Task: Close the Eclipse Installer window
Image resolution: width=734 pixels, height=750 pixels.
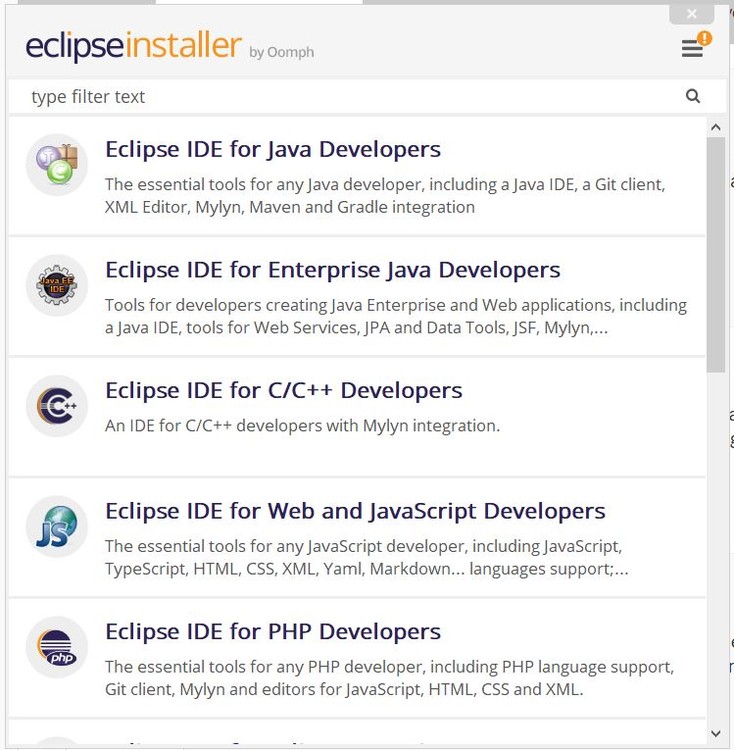Action: pos(692,14)
